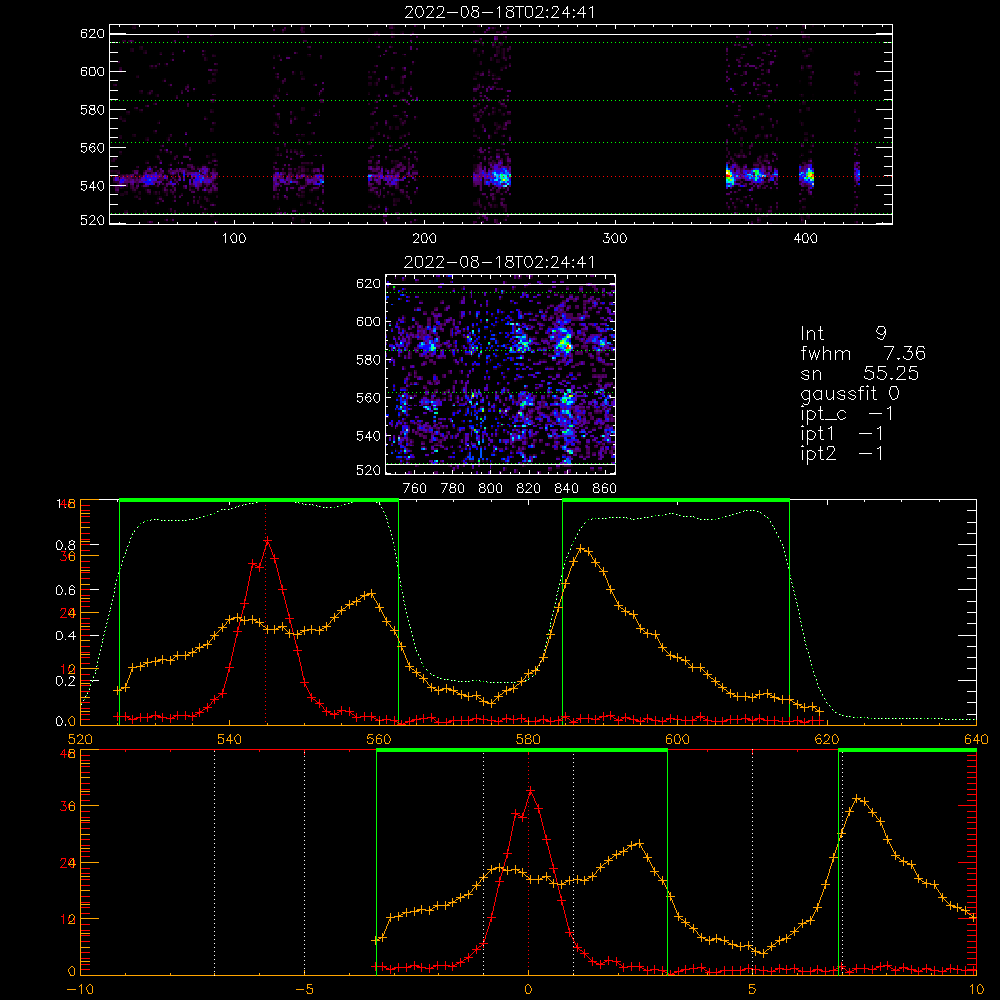Image resolution: width=1000 pixels, height=1000 pixels.
Task: Select the 'Int 9' readout text
Action: 843,334
